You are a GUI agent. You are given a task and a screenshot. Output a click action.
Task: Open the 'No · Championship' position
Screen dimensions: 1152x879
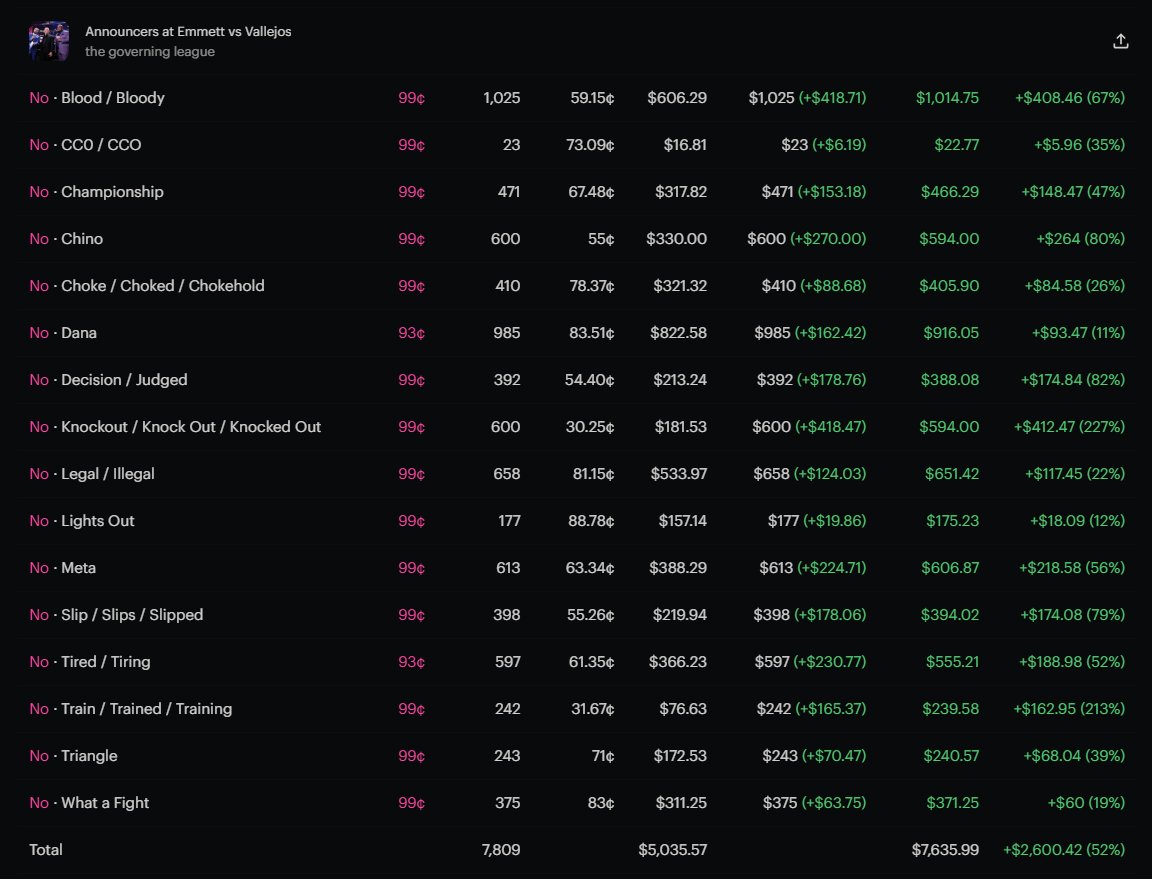(x=96, y=192)
